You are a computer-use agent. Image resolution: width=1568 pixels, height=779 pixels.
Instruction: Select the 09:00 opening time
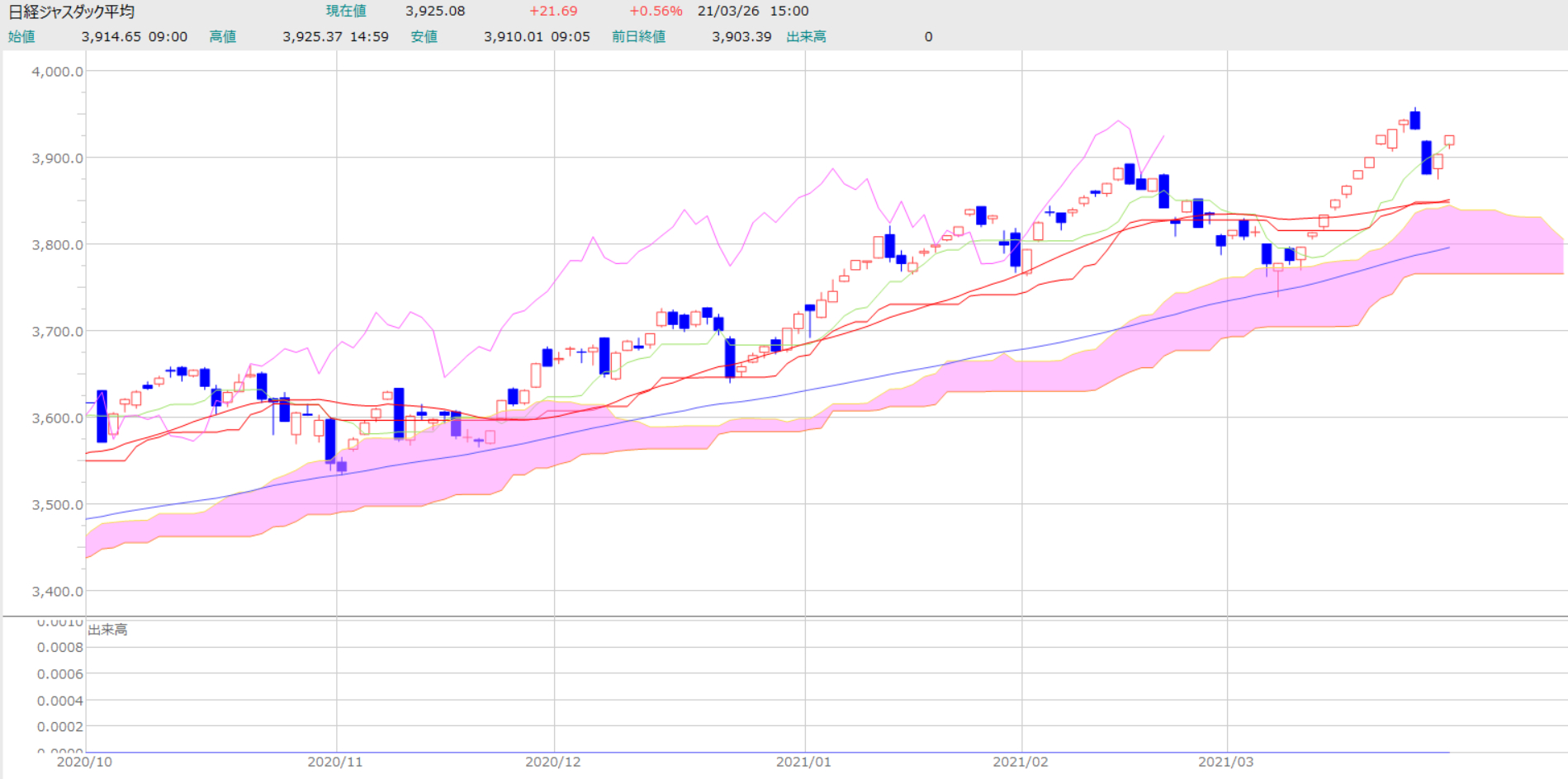168,37
